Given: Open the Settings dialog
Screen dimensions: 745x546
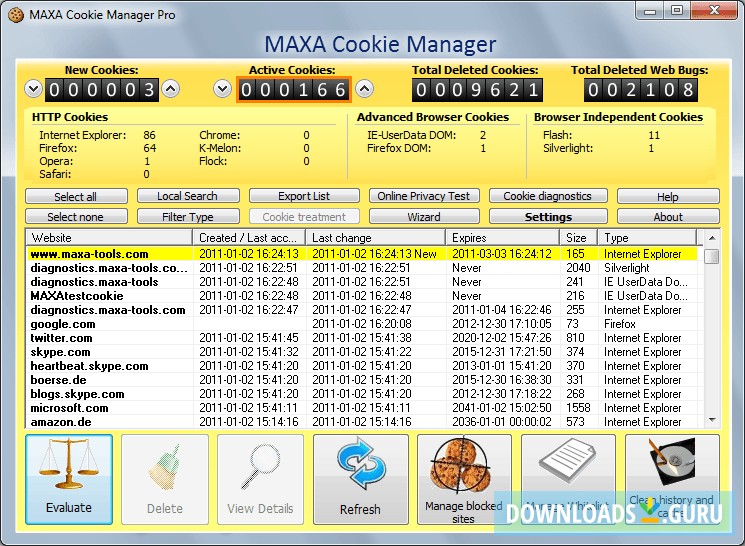Looking at the screenshot, I should click(548, 217).
